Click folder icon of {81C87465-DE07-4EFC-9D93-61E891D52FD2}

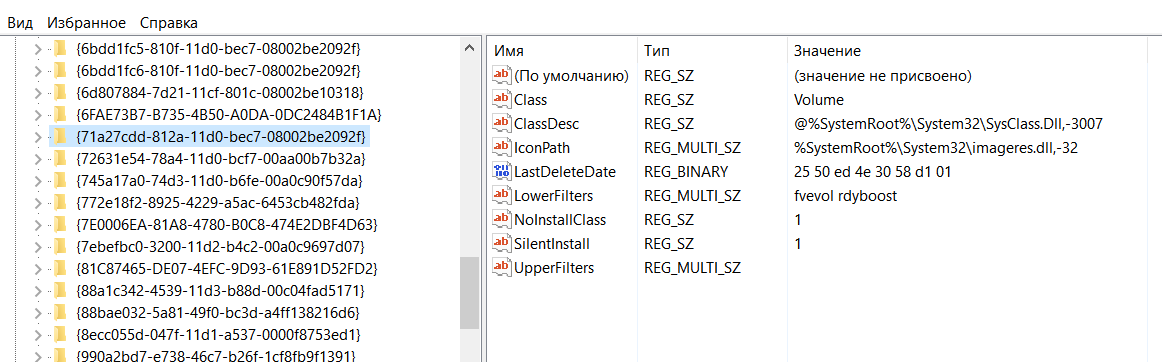coord(60,268)
